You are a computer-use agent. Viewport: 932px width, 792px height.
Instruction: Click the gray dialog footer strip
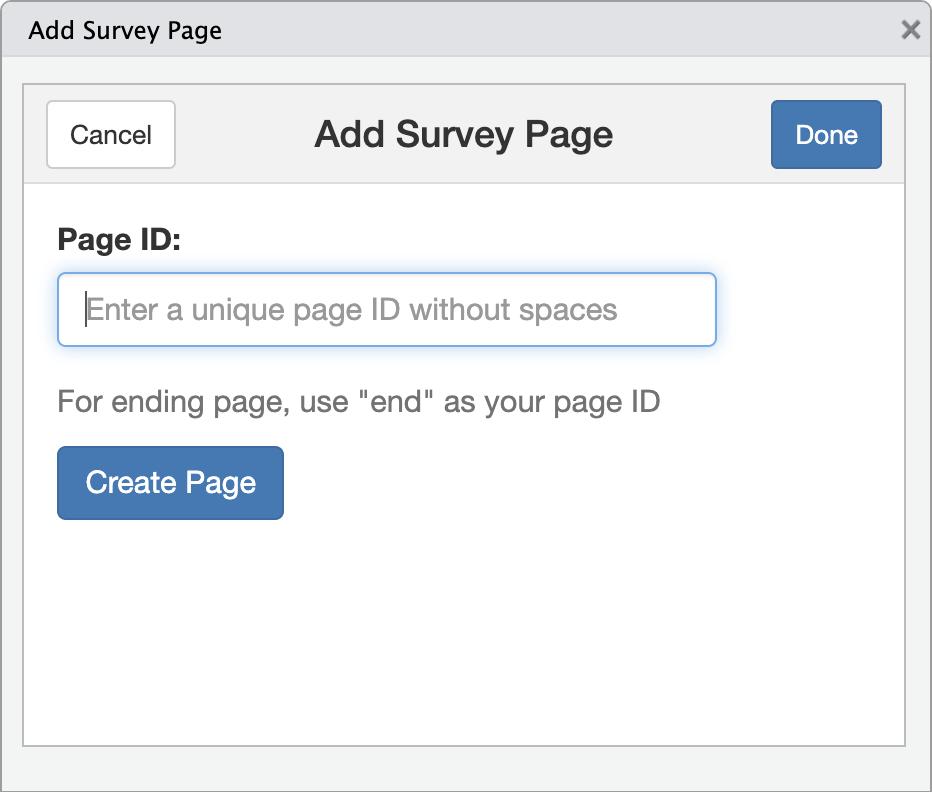466,769
